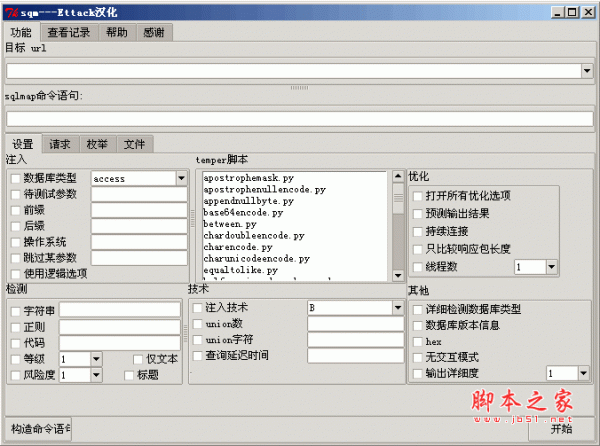Check the union数 checkbox
600x446 pixels.
coord(197,324)
